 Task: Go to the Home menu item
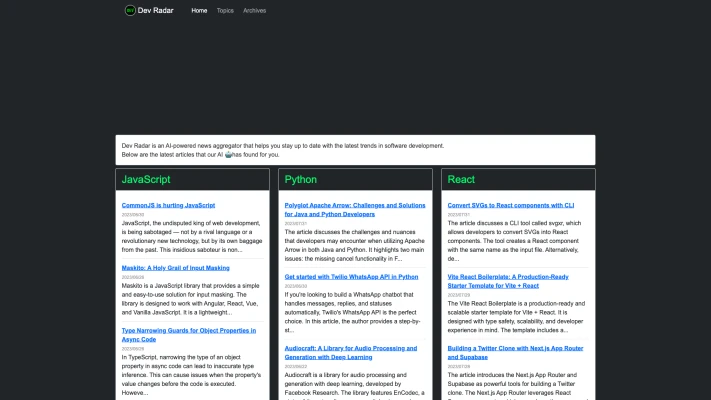(199, 10)
